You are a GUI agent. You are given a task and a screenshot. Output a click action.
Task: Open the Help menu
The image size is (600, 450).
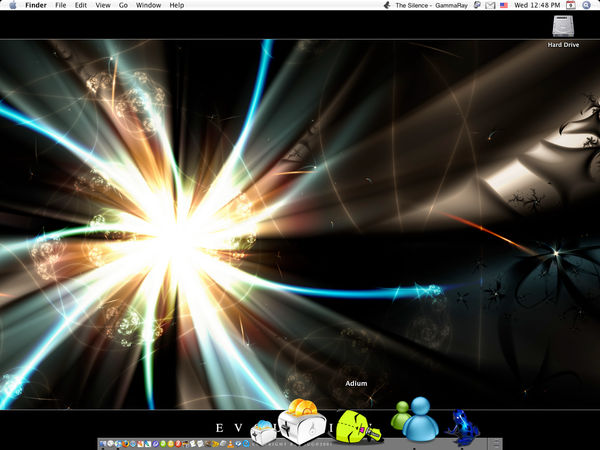(x=177, y=5)
